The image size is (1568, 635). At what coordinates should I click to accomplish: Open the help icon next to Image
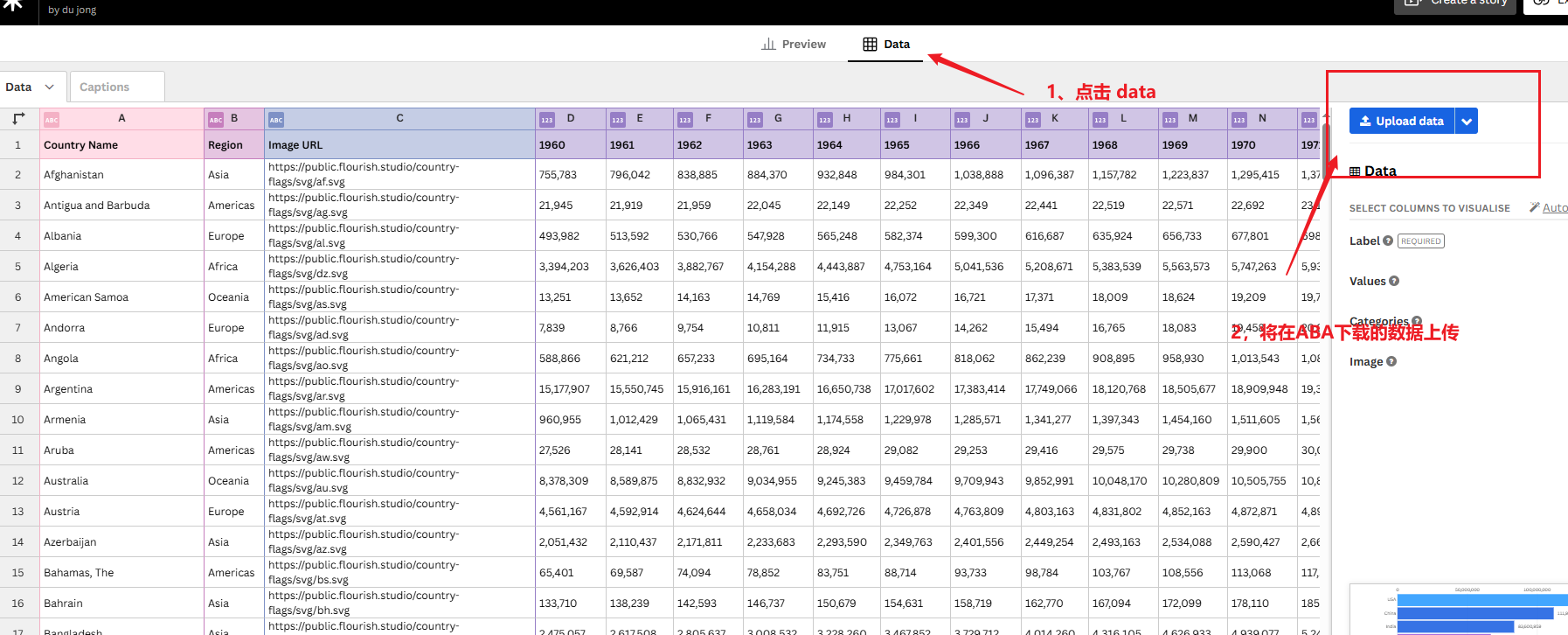click(1391, 361)
